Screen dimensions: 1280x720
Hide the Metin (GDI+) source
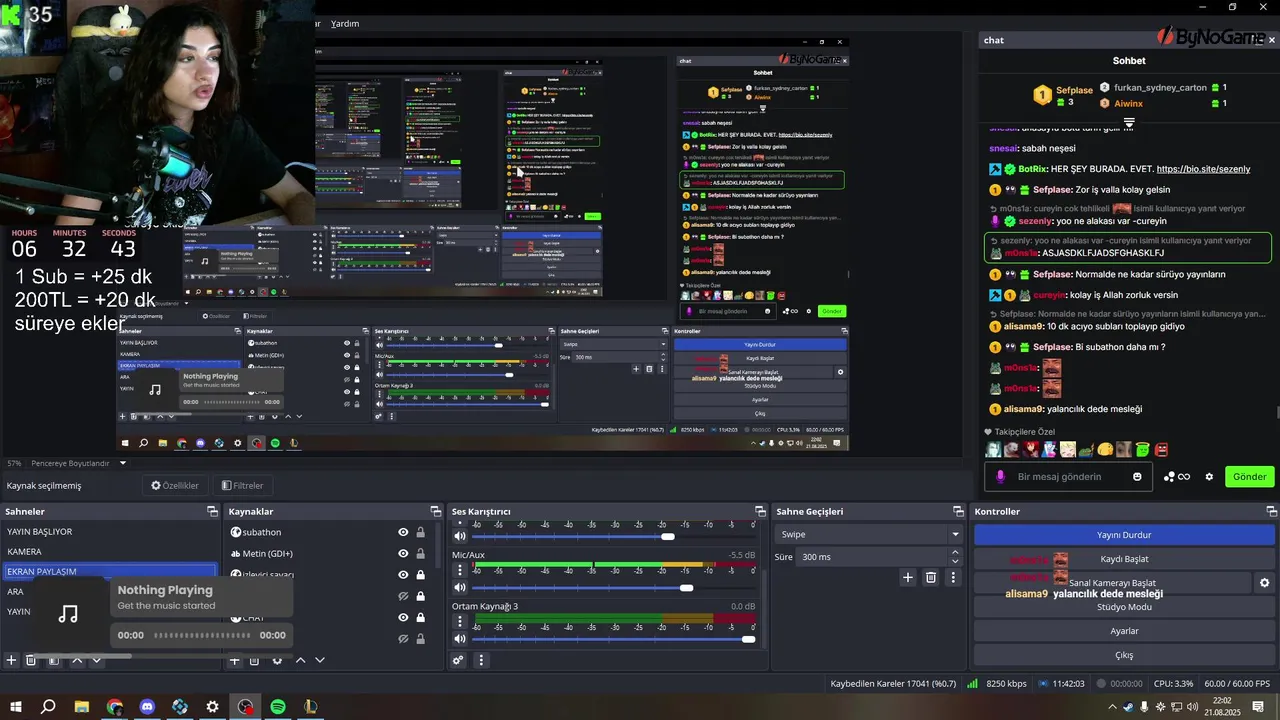pos(403,553)
